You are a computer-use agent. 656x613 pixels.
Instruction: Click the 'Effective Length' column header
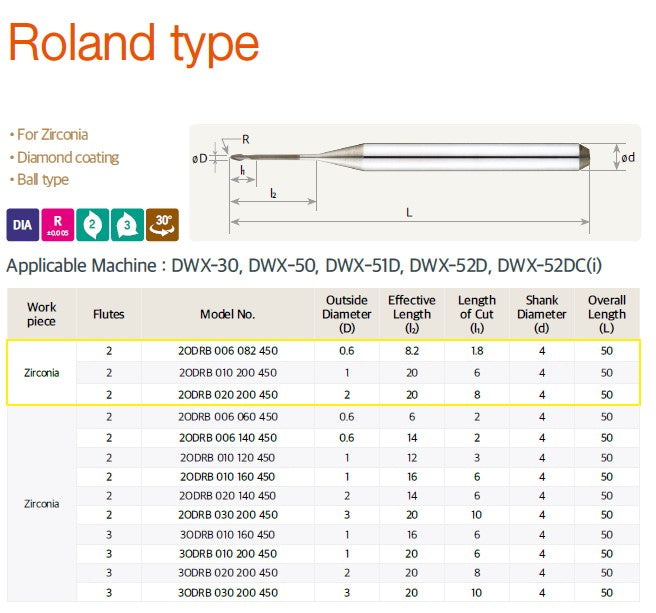coord(412,314)
